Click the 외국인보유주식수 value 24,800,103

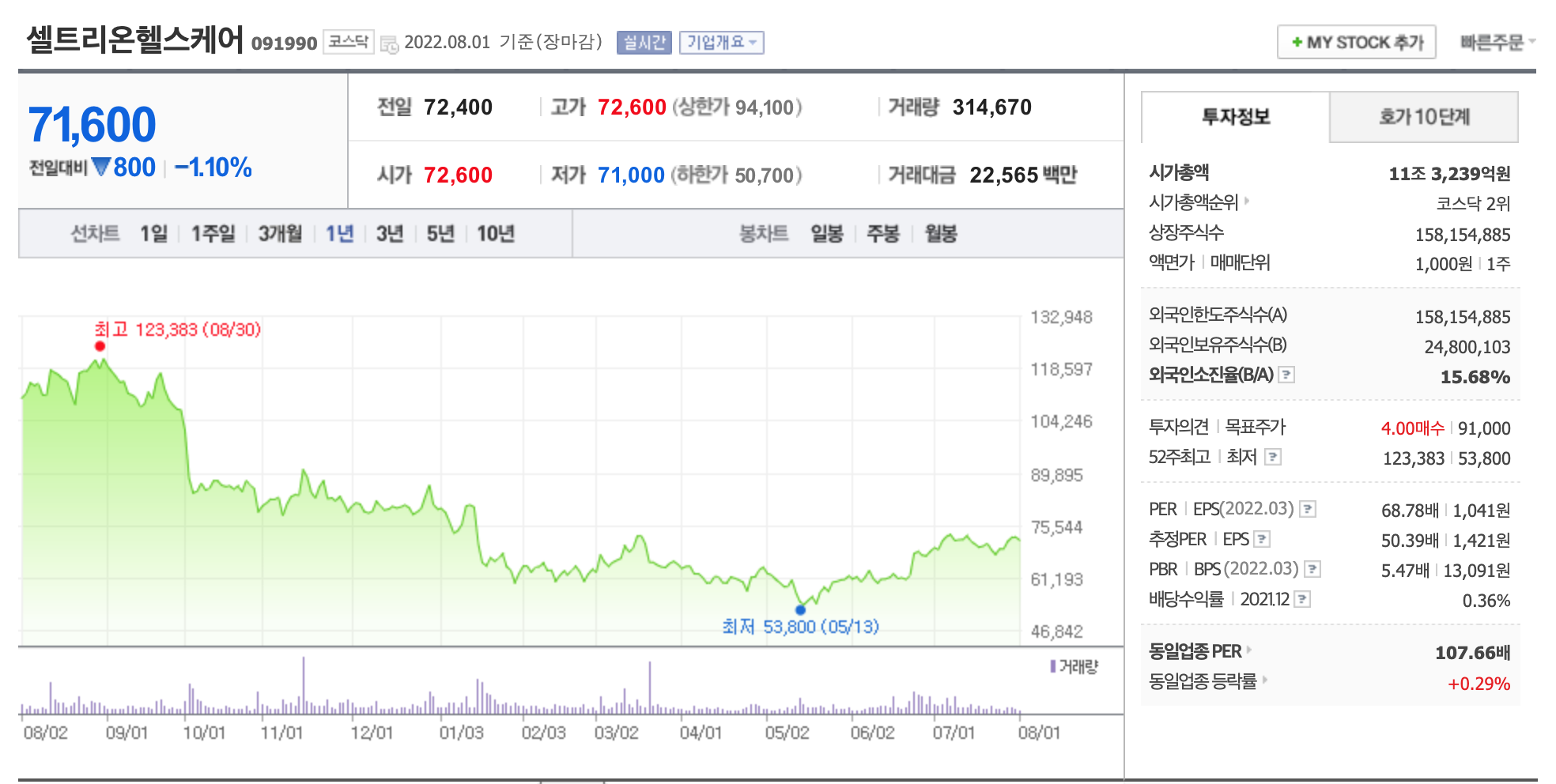click(x=1467, y=347)
